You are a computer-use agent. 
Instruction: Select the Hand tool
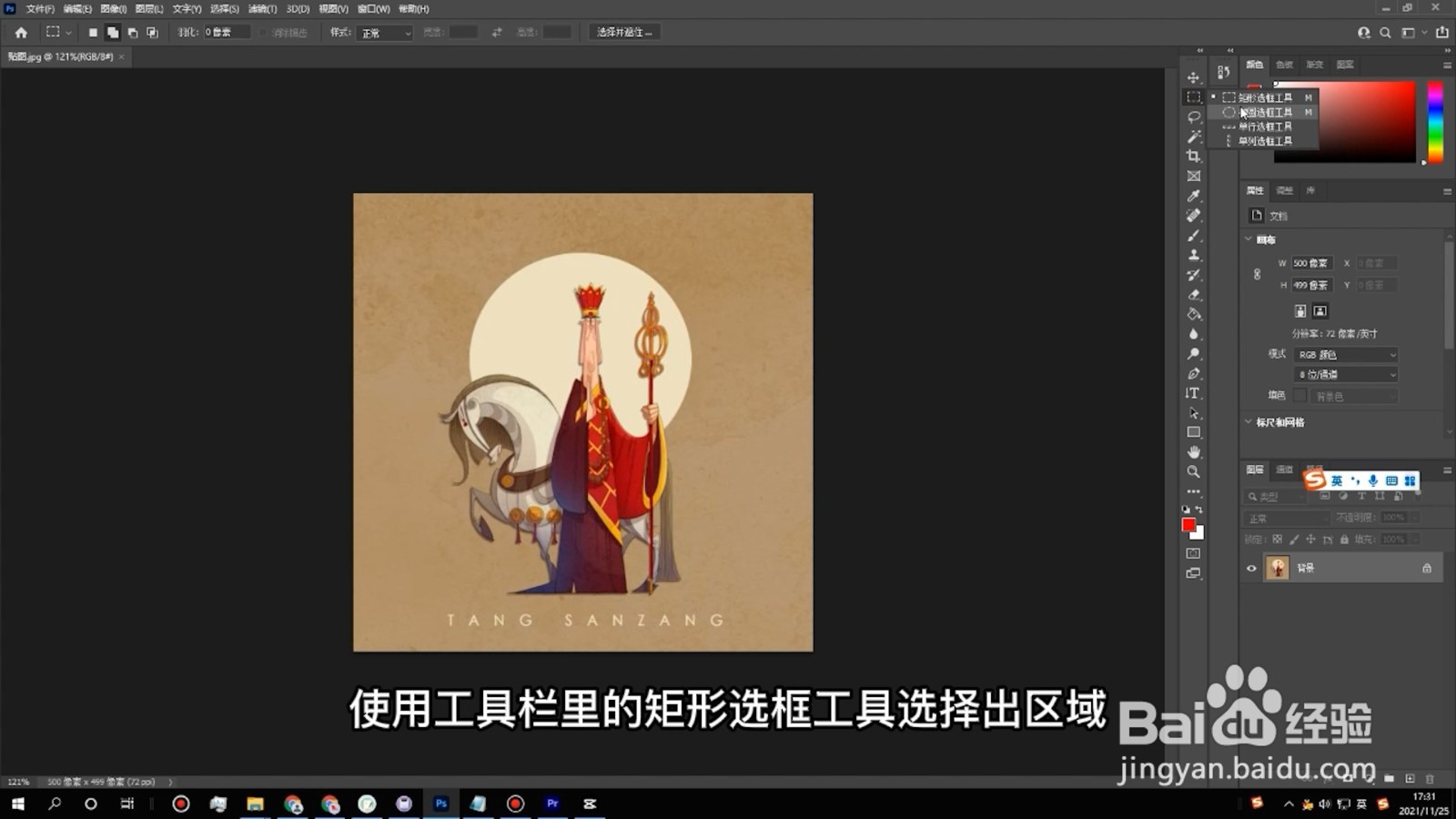point(1193,452)
